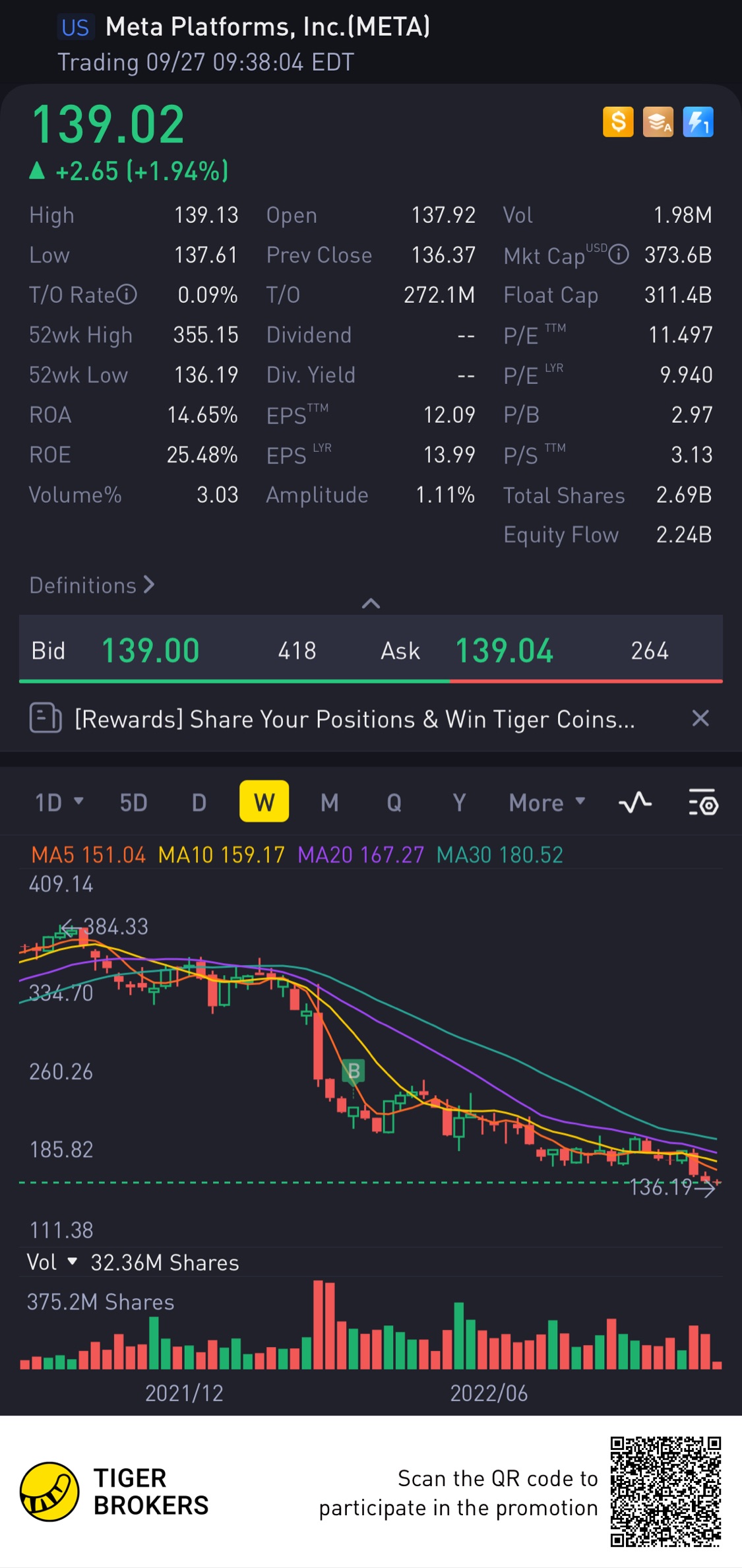Tap the bid/ask ratio bar
Image resolution: width=742 pixels, height=1568 pixels.
point(371,681)
